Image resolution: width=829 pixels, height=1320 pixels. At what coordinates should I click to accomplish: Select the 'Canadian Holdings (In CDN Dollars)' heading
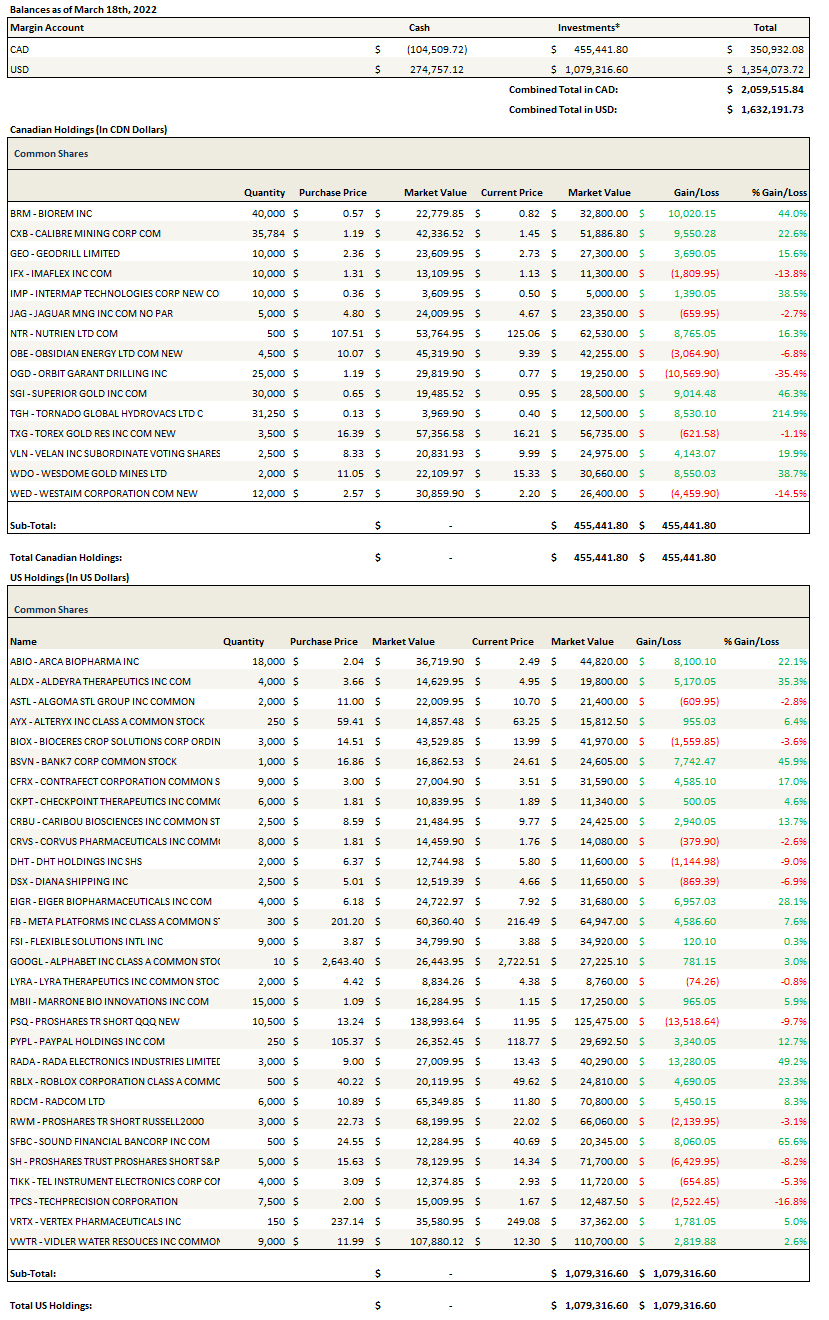click(88, 130)
